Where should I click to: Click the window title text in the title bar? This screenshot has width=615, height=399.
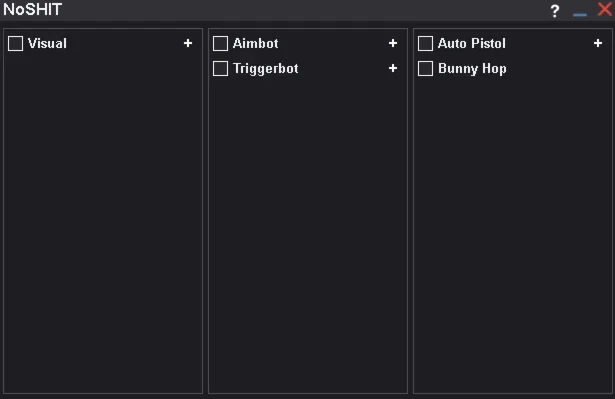click(33, 9)
